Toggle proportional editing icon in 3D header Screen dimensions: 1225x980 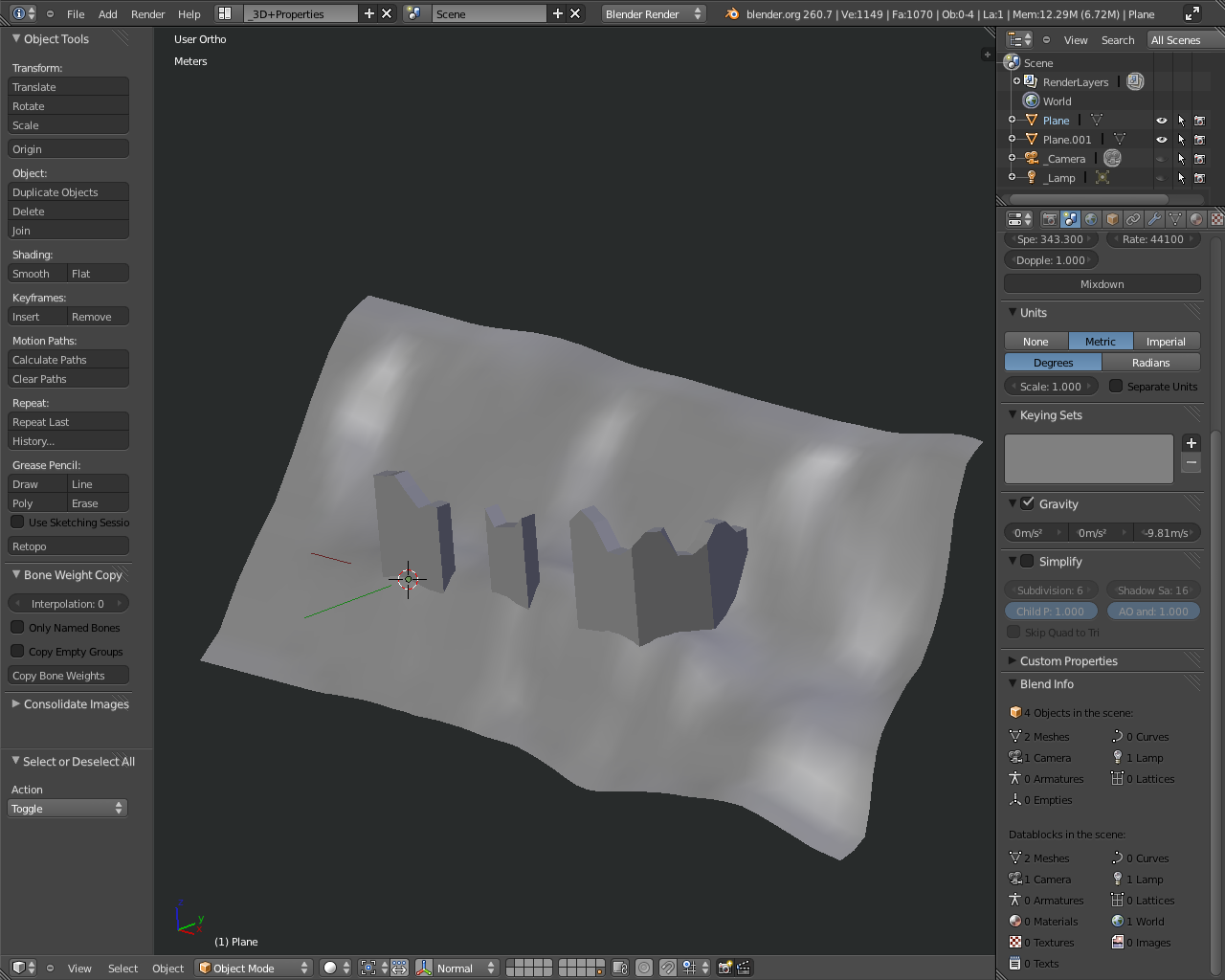(x=644, y=968)
